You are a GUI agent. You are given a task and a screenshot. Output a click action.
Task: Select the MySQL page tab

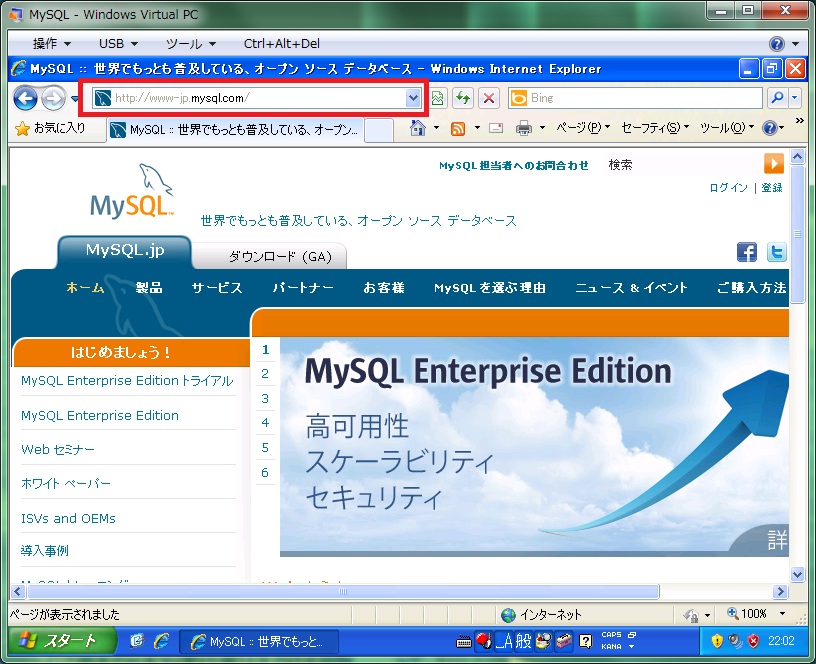click(237, 130)
